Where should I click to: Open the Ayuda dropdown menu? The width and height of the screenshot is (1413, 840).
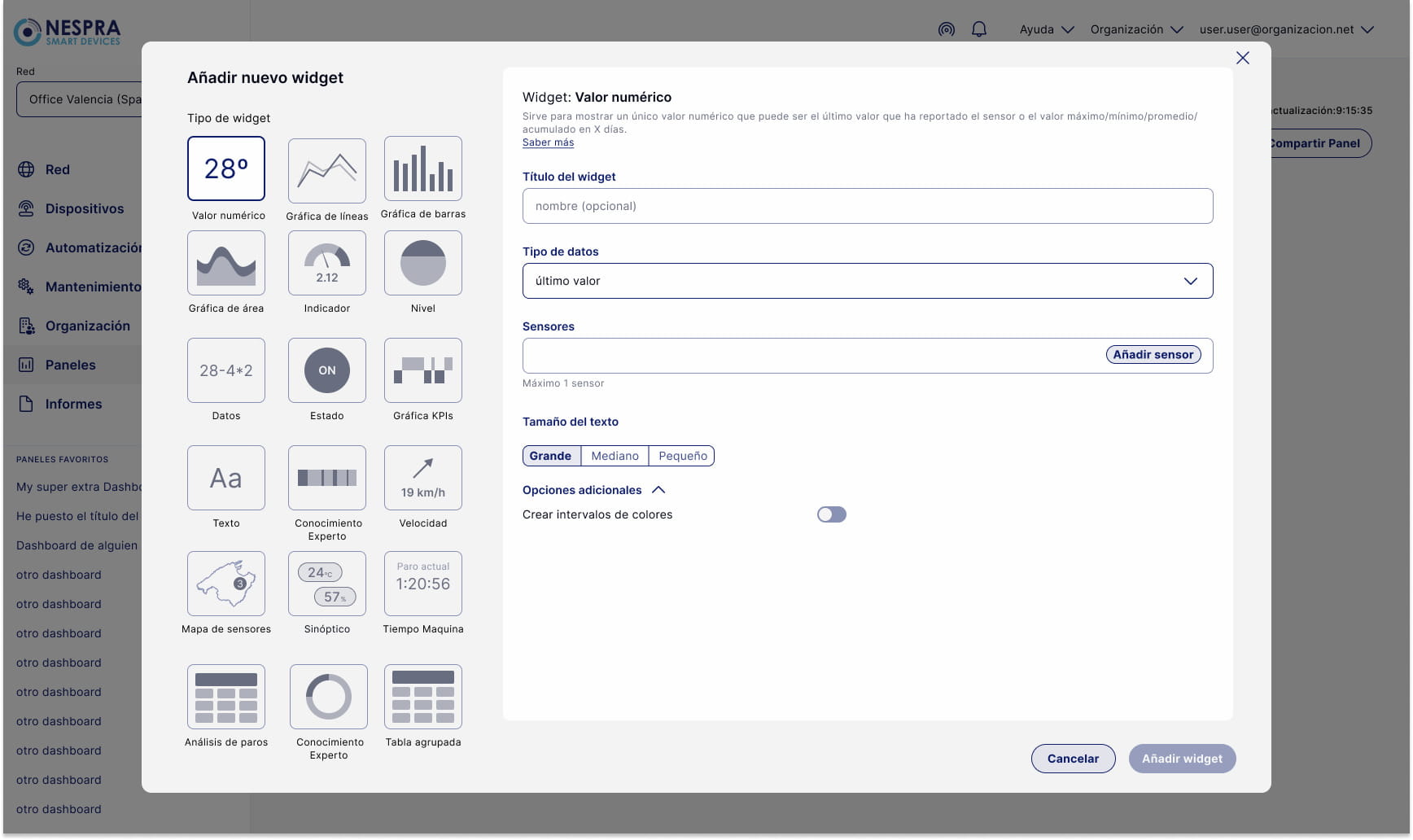(1046, 29)
